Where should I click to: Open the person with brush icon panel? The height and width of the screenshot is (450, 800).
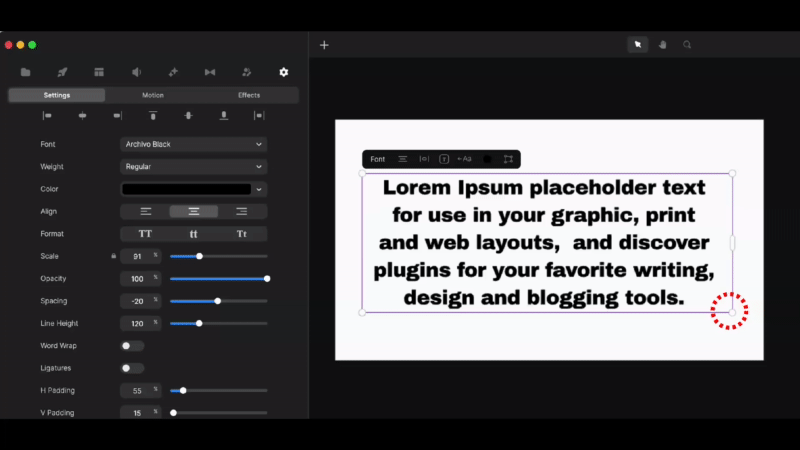(246, 72)
